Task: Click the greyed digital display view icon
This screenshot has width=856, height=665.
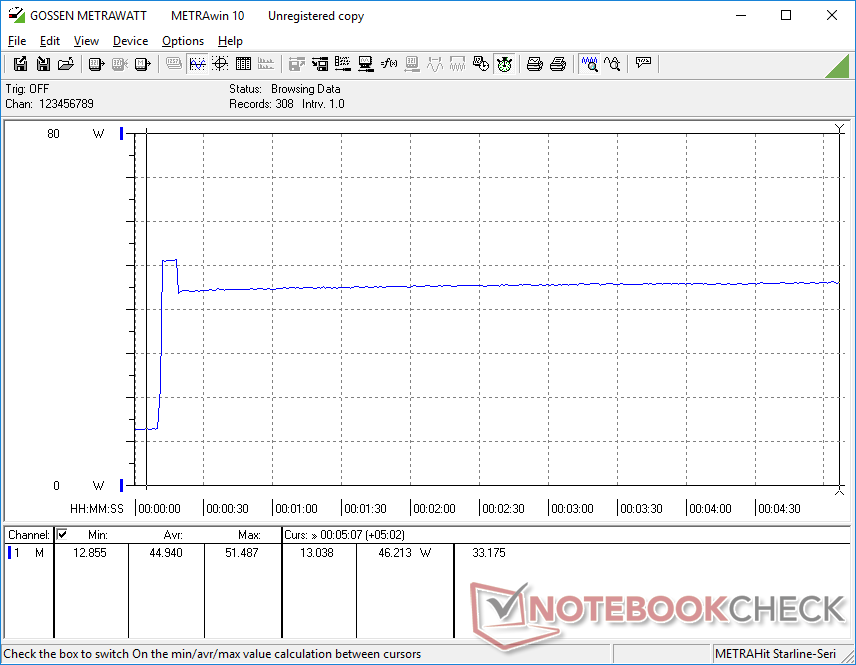Action: (x=174, y=64)
